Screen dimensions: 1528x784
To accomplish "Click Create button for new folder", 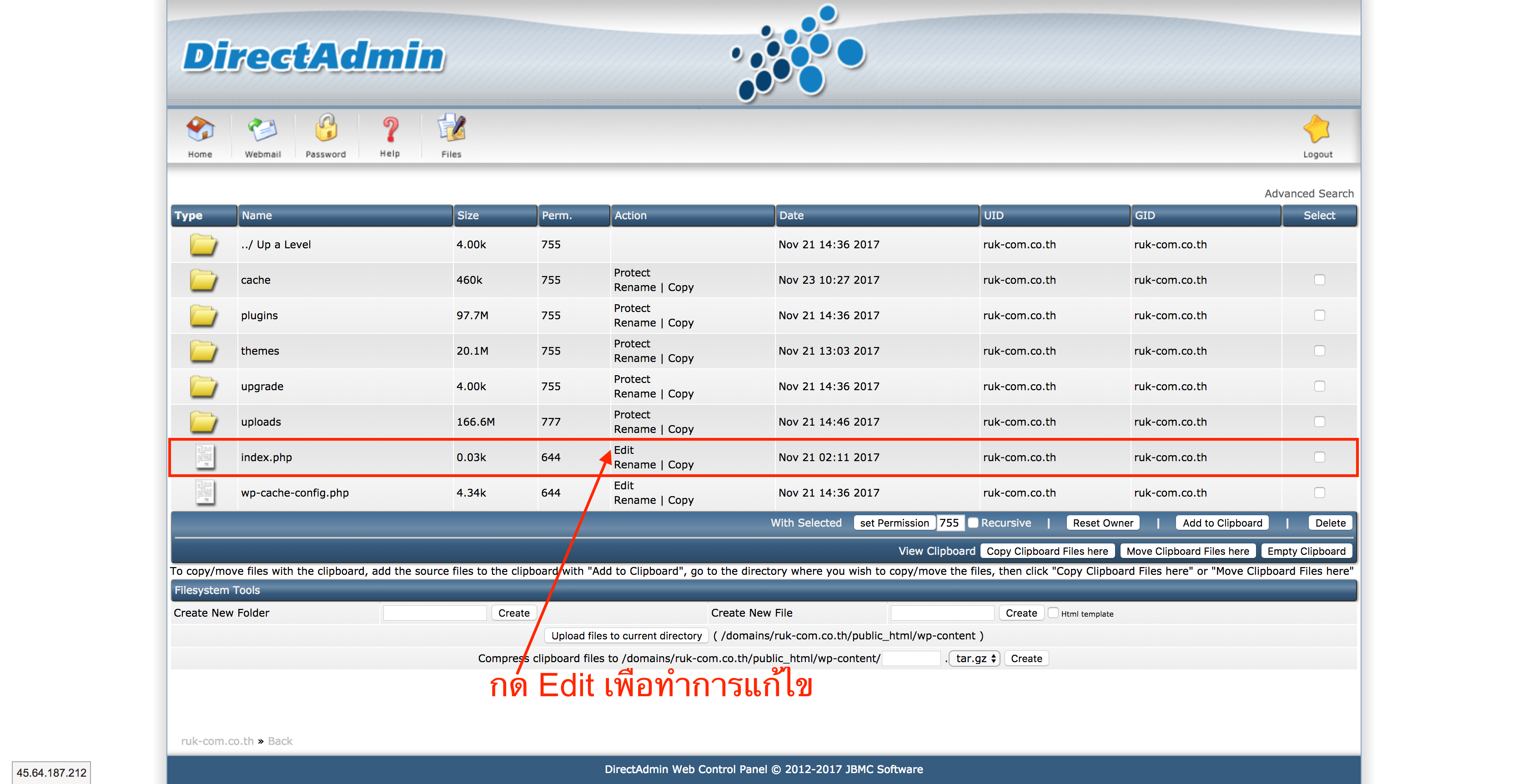I will [514, 613].
